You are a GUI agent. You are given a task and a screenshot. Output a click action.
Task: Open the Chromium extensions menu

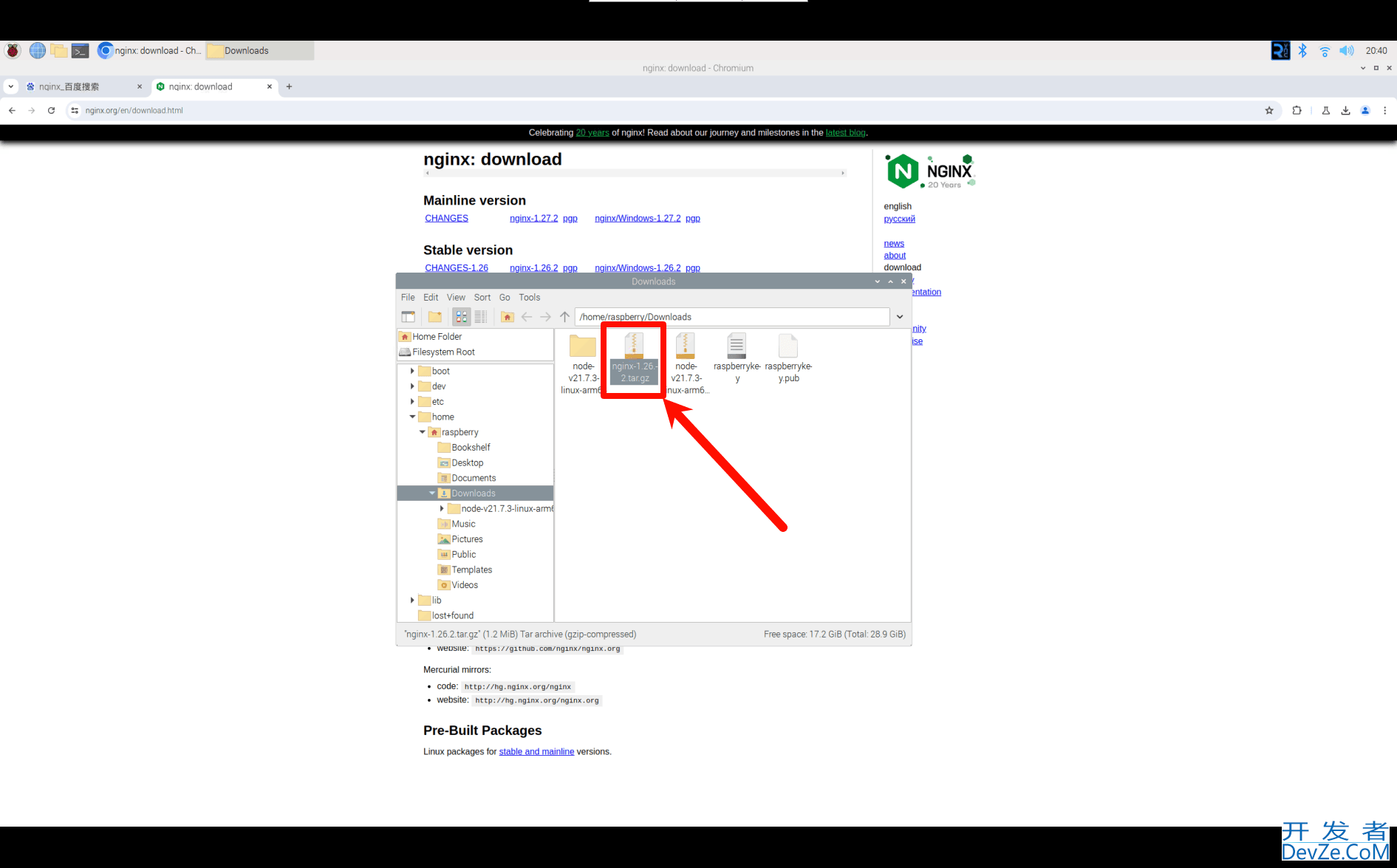pyautogui.click(x=1297, y=110)
